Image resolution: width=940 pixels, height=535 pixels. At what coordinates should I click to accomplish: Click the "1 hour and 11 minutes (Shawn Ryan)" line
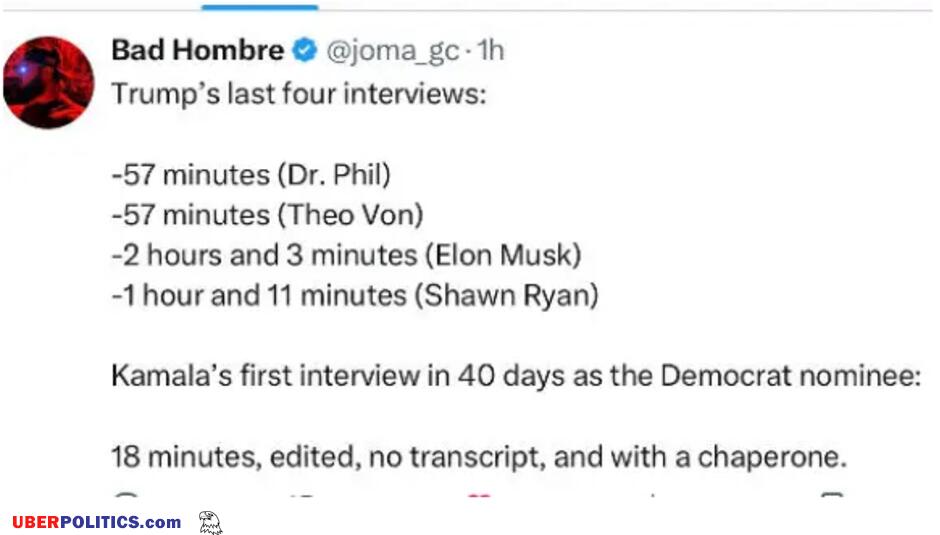tap(355, 295)
